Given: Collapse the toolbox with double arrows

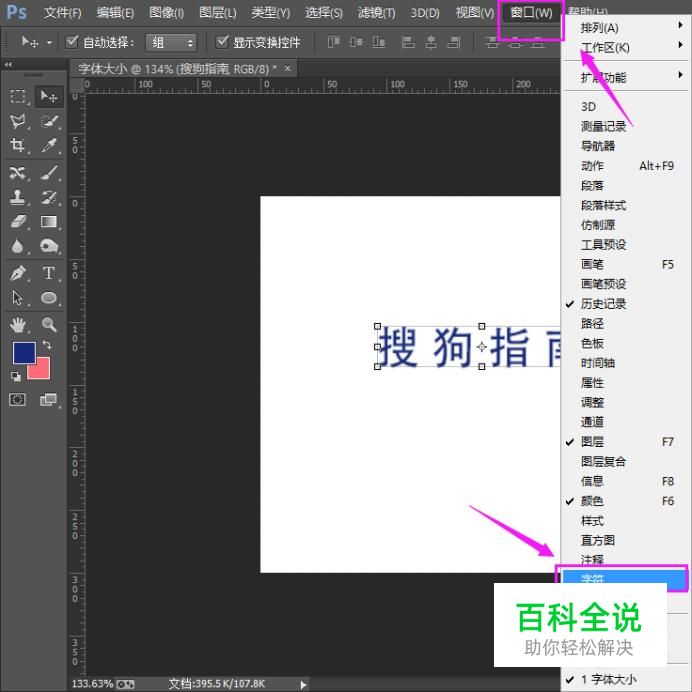Looking at the screenshot, I should 8,64.
